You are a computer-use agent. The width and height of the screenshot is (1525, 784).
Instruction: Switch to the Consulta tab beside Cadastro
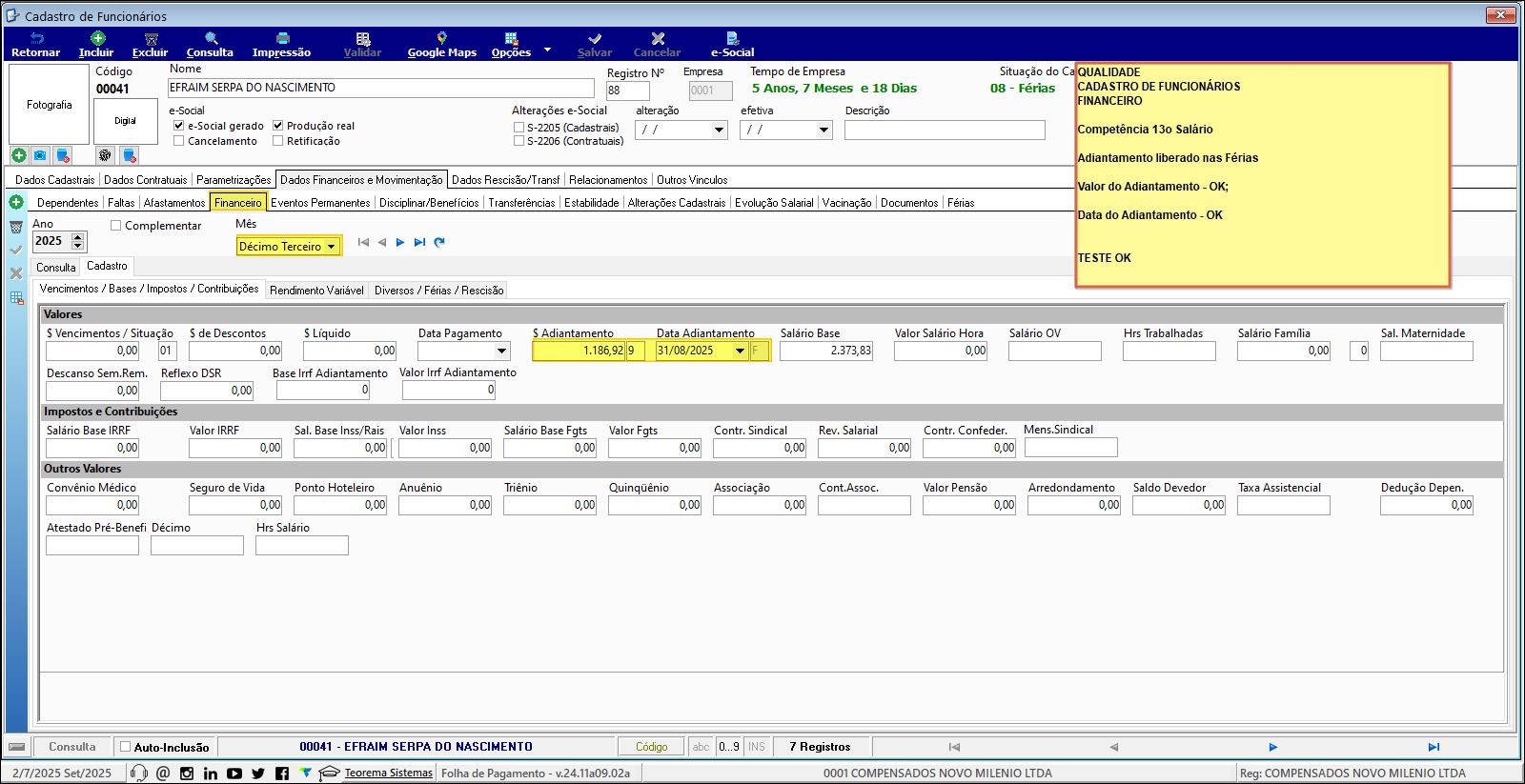(56, 268)
